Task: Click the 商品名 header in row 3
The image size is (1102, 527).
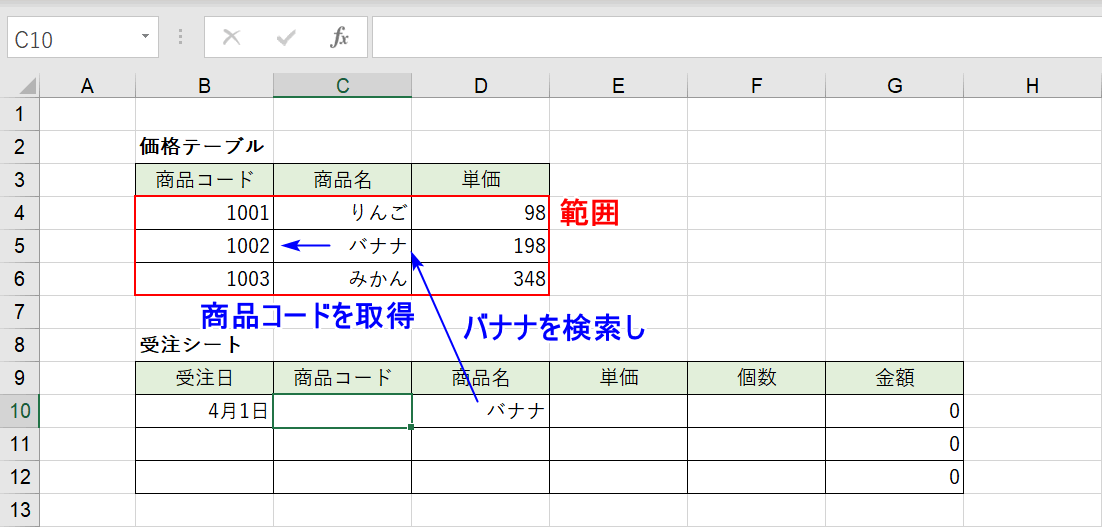Action: [342, 179]
